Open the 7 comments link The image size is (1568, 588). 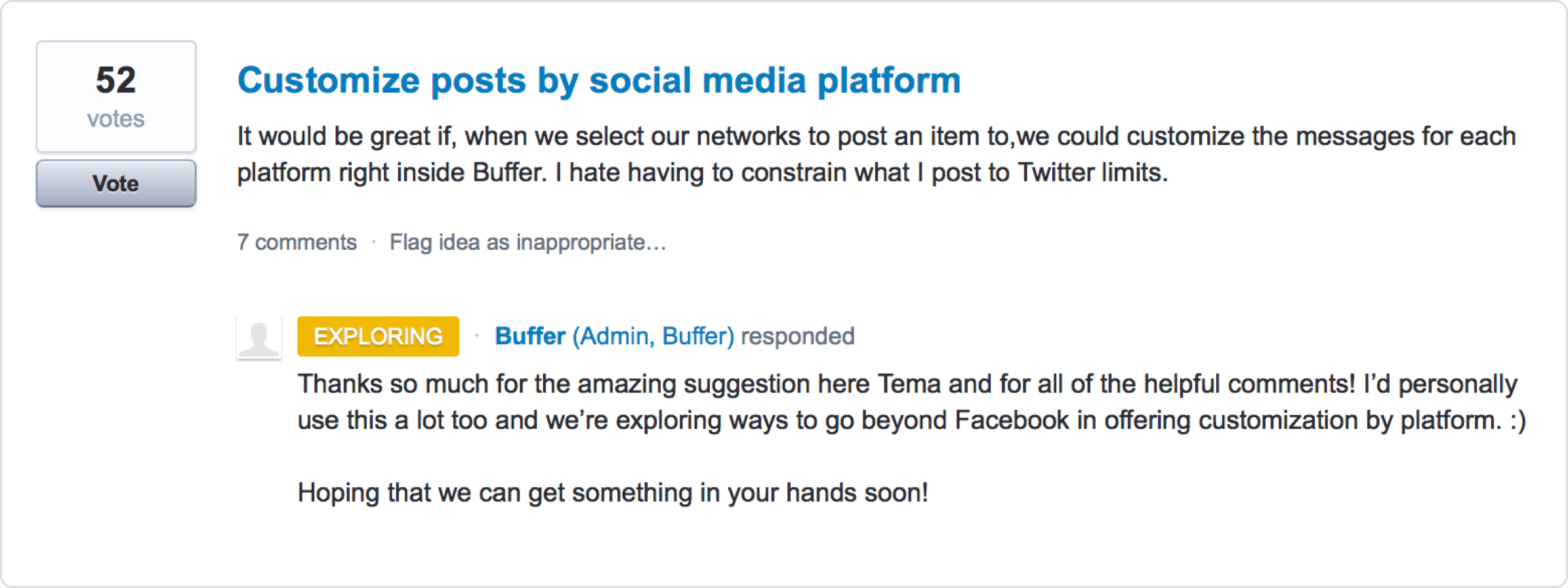pyautogui.click(x=297, y=242)
